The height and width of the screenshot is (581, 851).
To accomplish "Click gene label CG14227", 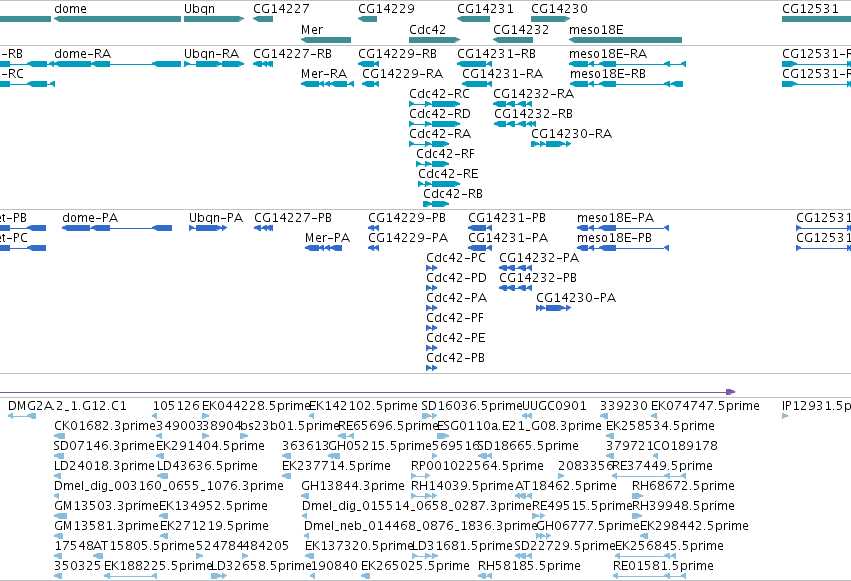I will pos(281,9).
